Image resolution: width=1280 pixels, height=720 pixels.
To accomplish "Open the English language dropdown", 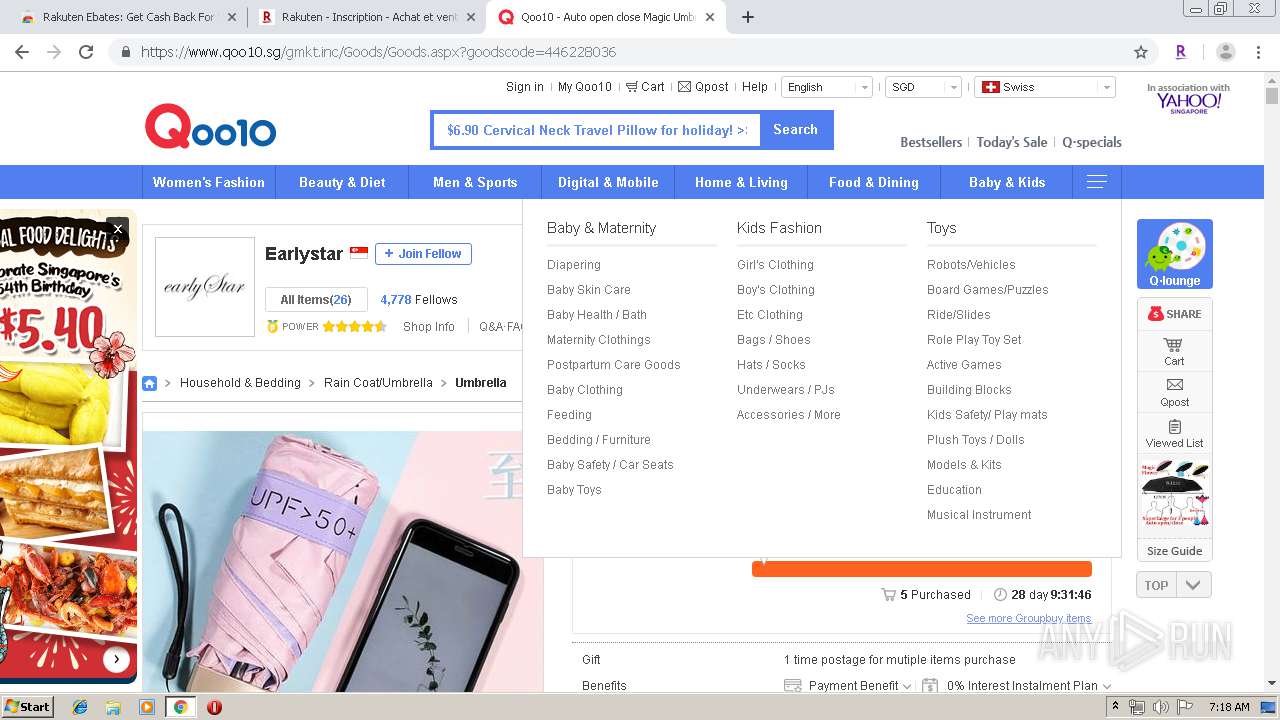I will [826, 87].
